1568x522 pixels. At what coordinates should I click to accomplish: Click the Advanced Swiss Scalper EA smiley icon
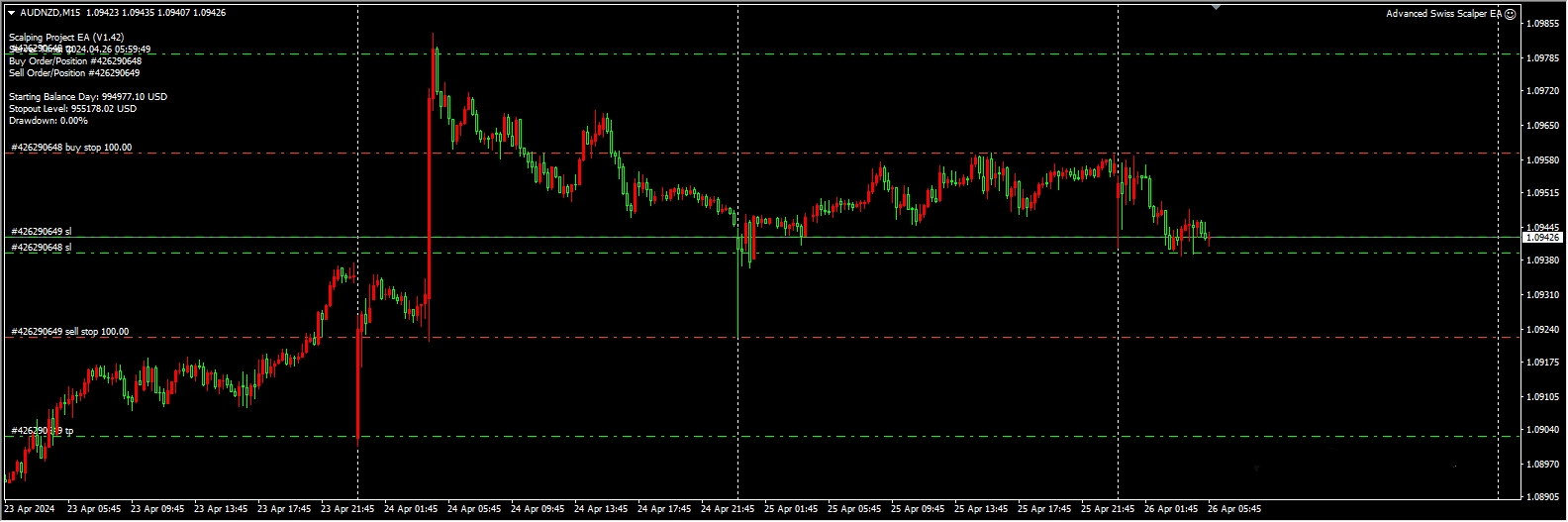[x=1511, y=14]
